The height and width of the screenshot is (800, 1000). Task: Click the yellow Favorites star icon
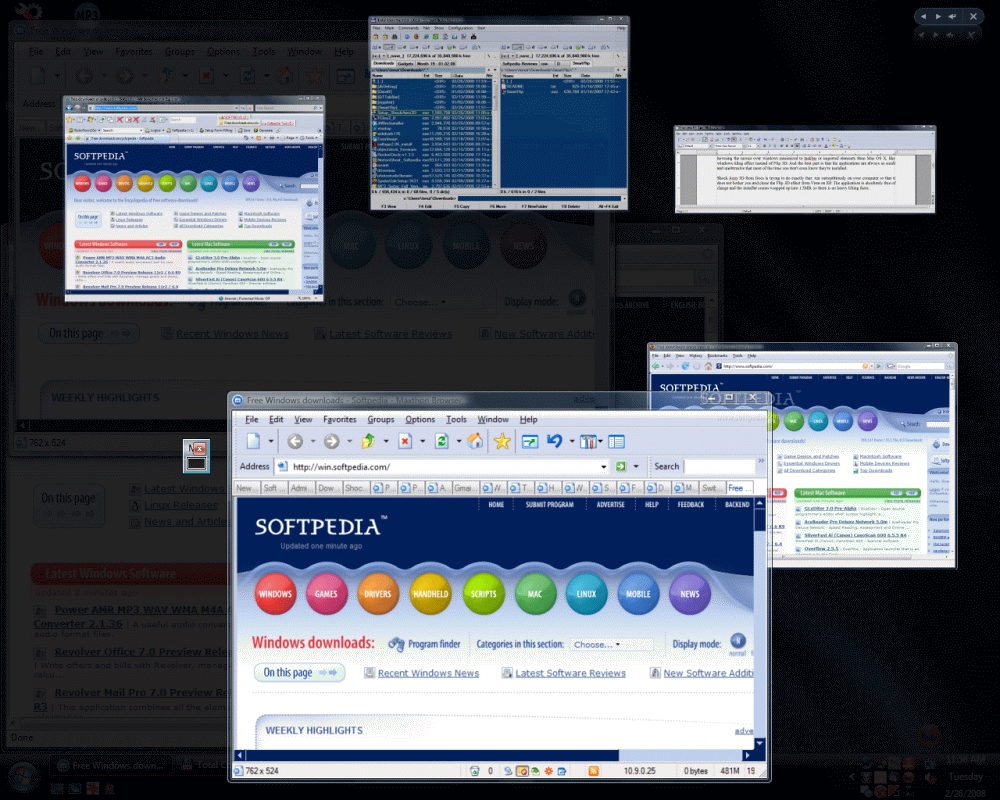coord(502,441)
